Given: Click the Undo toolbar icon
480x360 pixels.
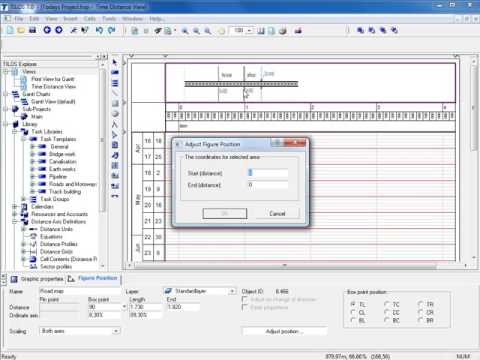Looking at the screenshot, I should pyautogui.click(x=99, y=30).
